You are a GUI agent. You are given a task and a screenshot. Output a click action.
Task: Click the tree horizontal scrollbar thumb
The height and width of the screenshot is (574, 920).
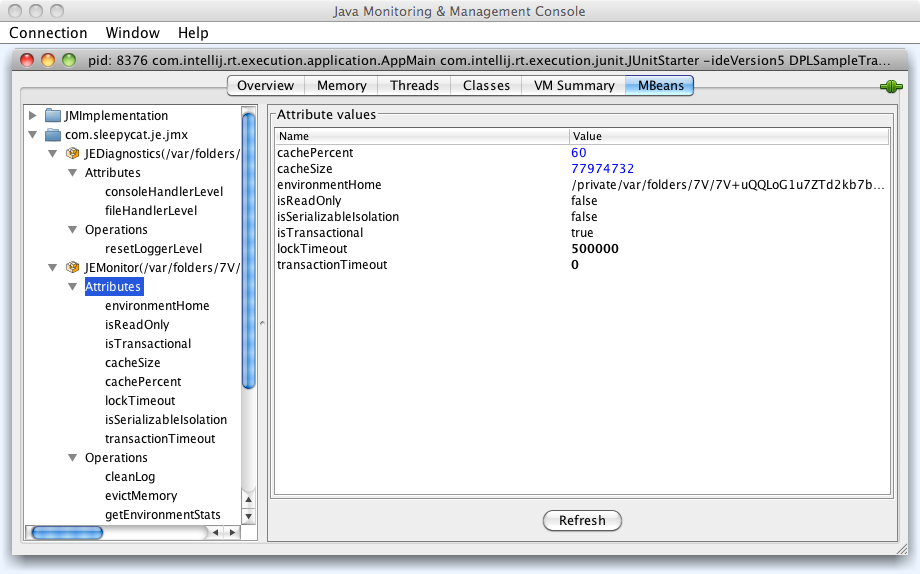tap(66, 533)
